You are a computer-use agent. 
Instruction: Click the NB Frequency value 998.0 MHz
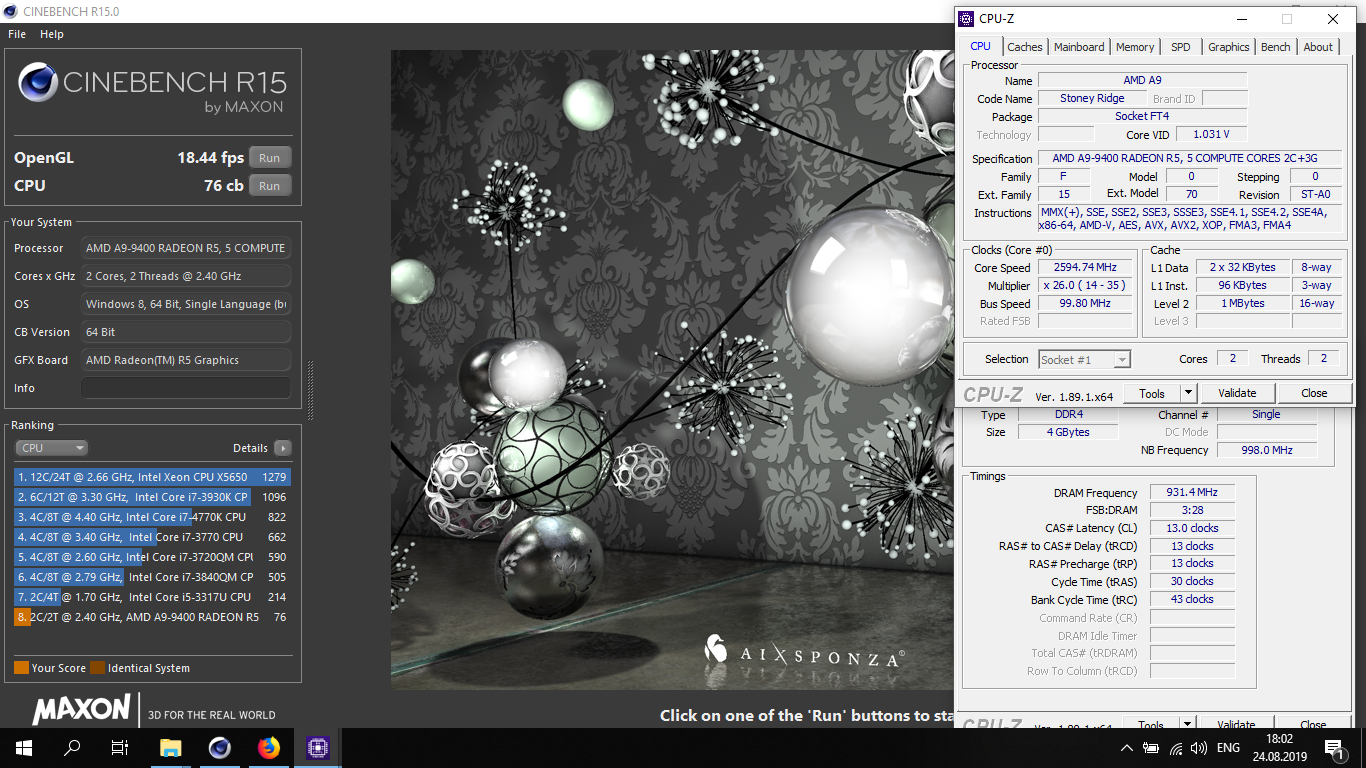point(1258,450)
